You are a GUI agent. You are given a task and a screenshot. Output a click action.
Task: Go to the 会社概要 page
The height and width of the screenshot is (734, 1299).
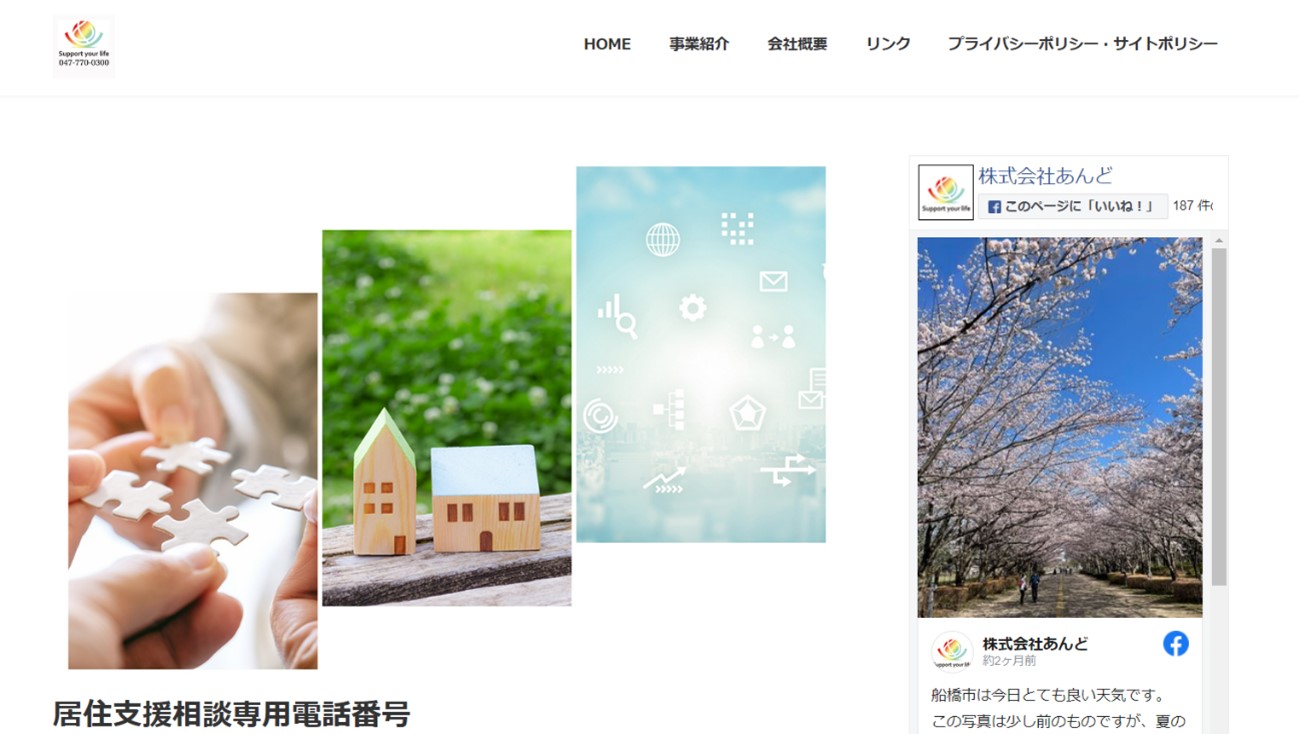tap(797, 44)
